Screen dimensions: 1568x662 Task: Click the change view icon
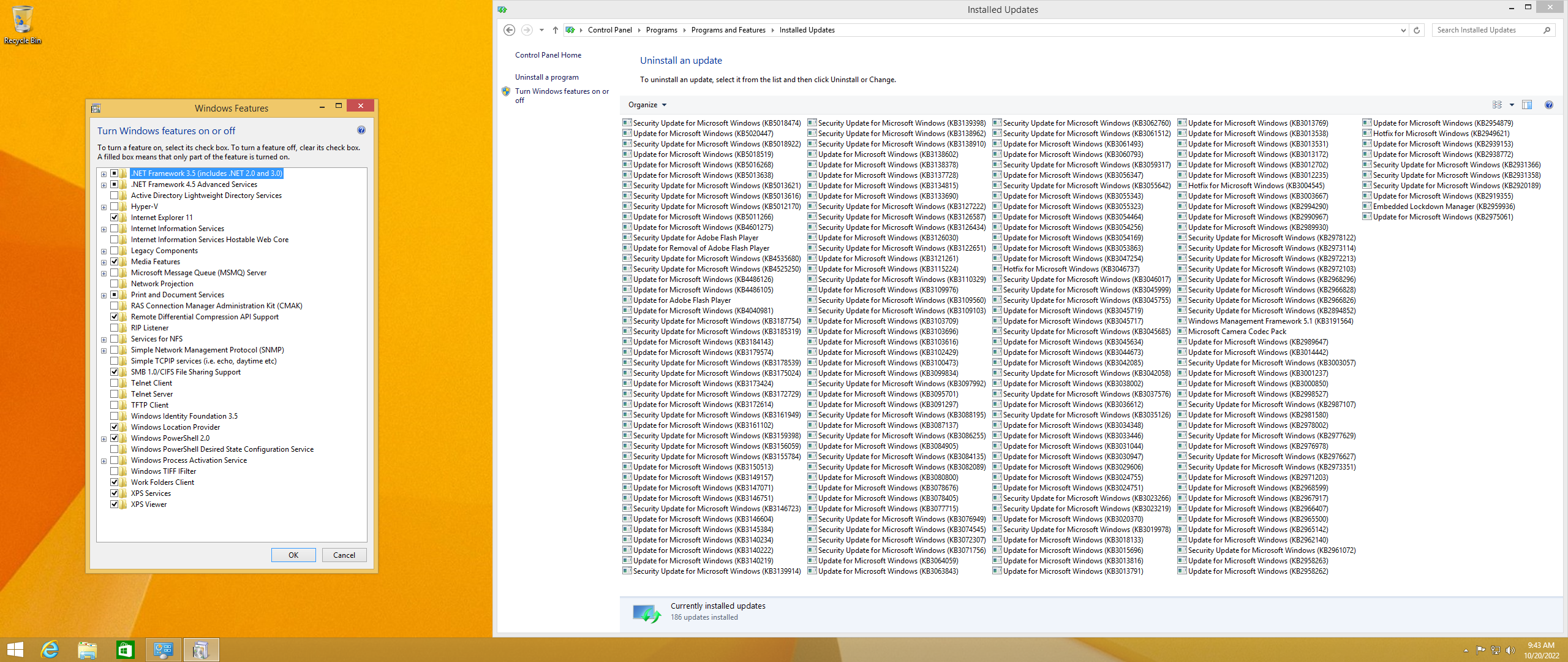1497,105
